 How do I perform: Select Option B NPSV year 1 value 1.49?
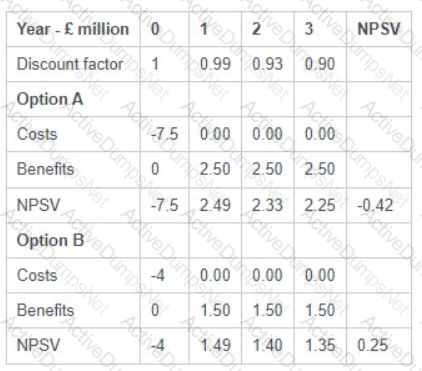pos(215,345)
